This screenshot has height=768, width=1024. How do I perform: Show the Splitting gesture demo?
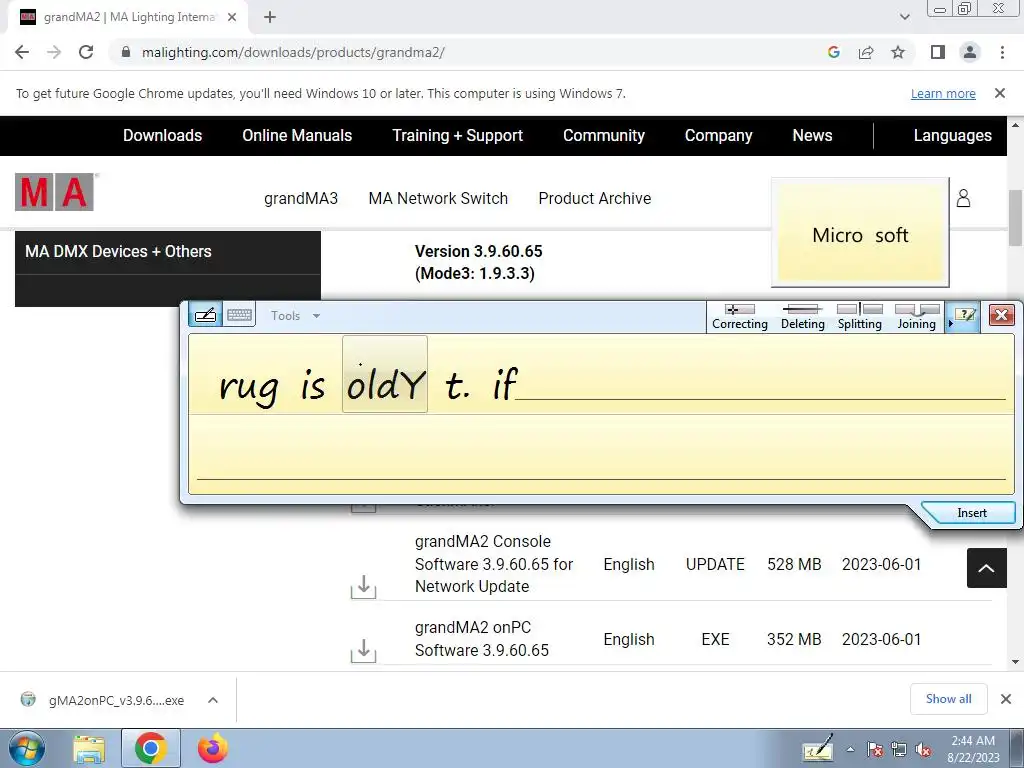pyautogui.click(x=859, y=317)
